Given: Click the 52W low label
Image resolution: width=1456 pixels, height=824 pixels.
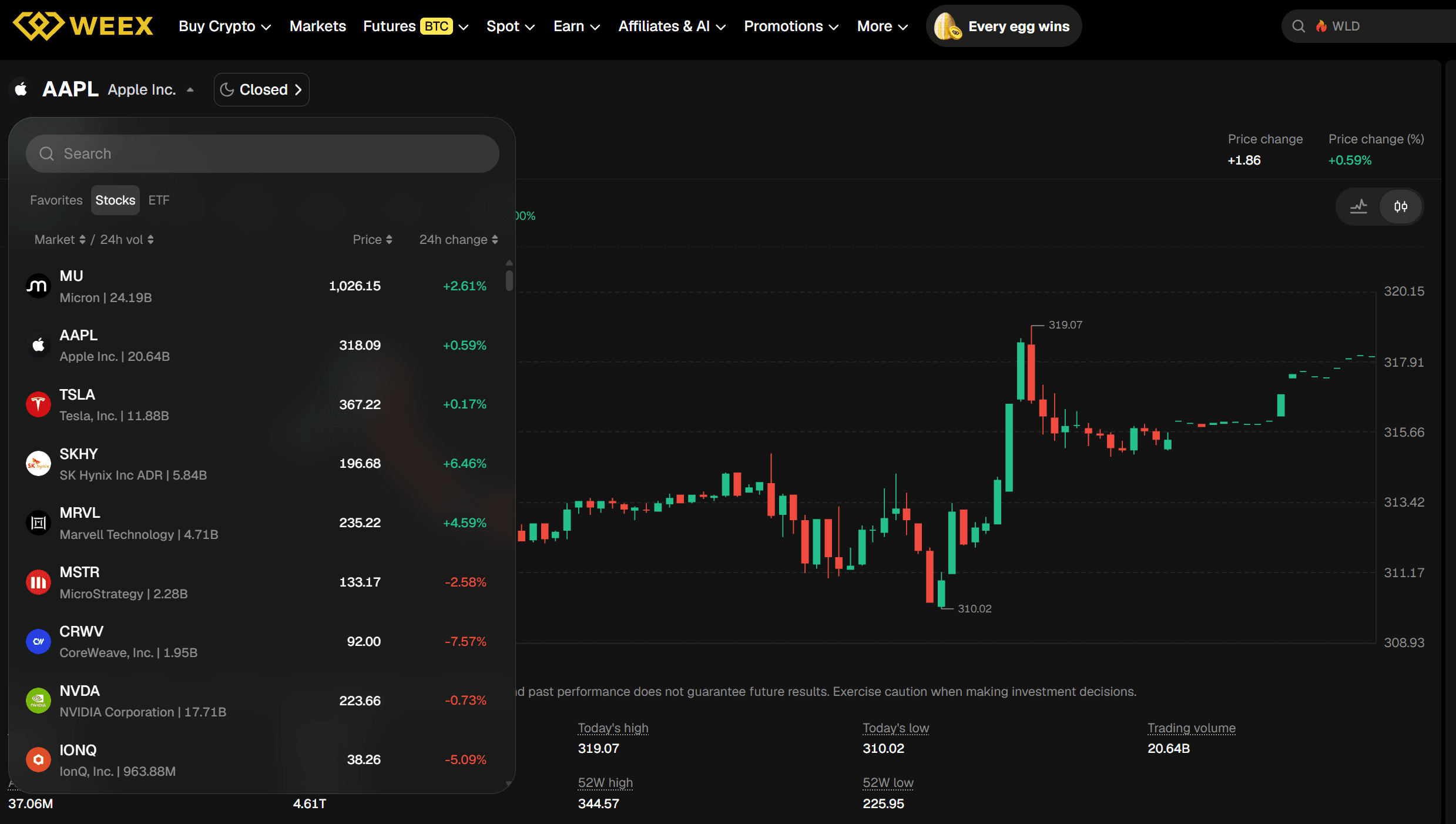Looking at the screenshot, I should [x=888, y=783].
